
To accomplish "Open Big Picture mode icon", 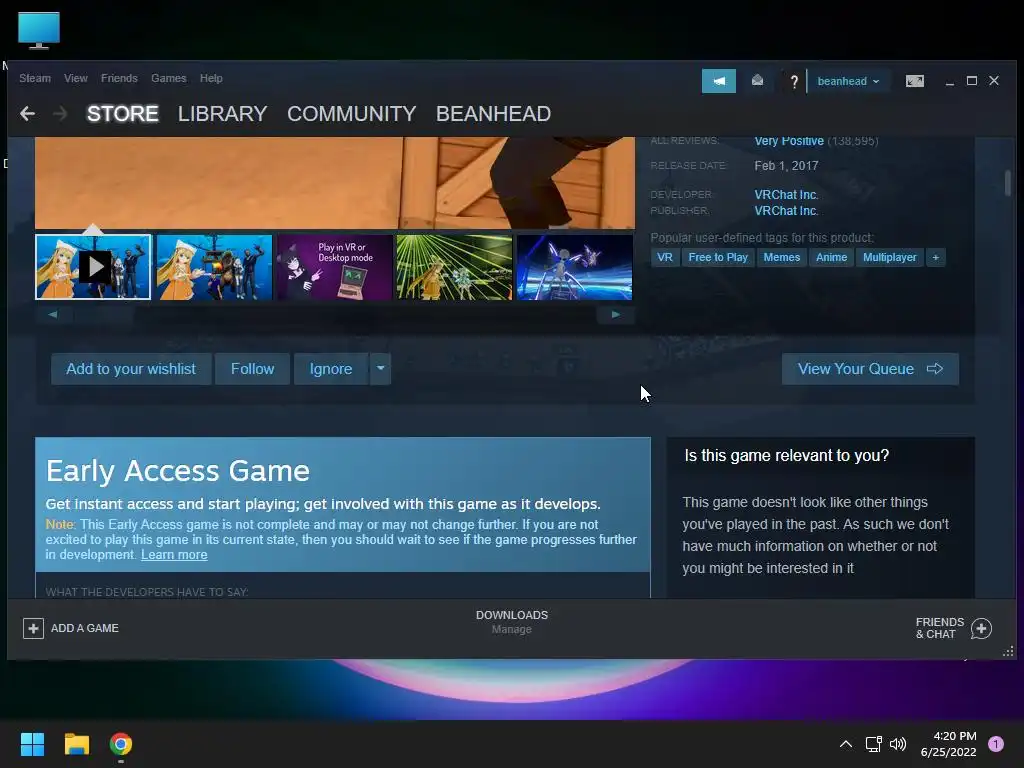I will (x=914, y=81).
